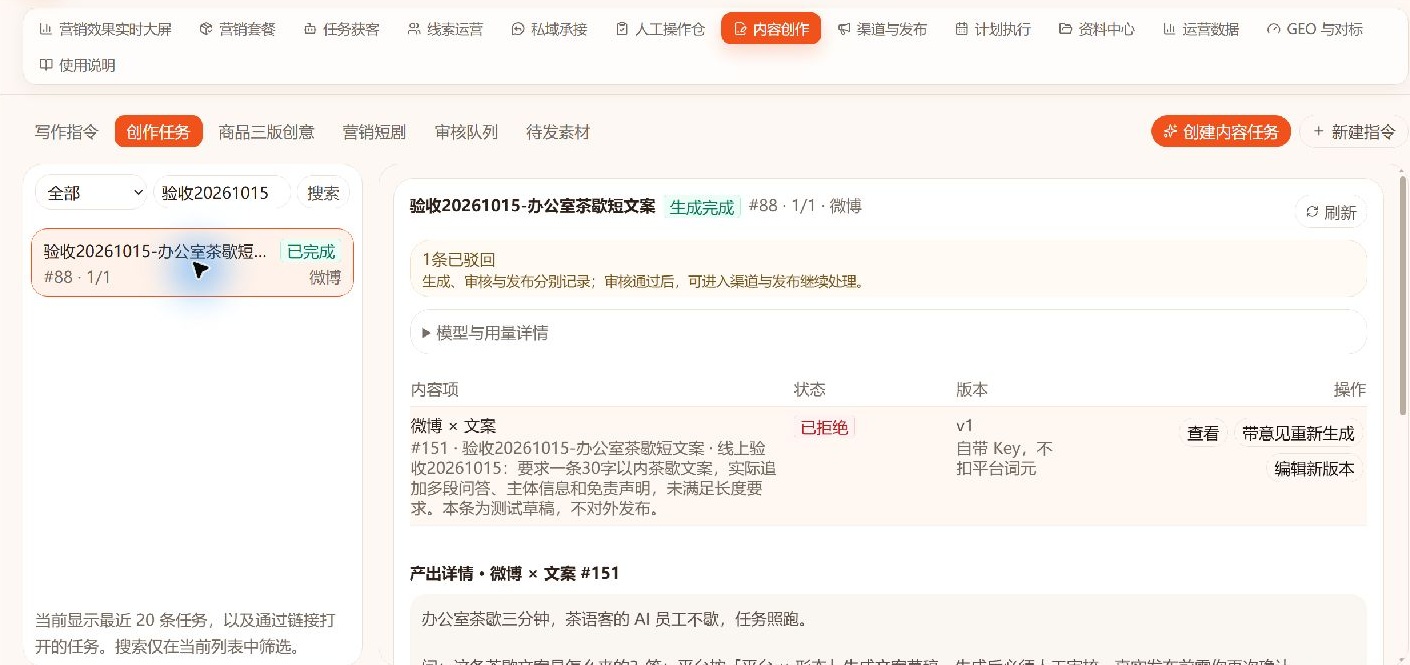
Task: Click the 已拒绝 status tag
Action: click(x=824, y=427)
